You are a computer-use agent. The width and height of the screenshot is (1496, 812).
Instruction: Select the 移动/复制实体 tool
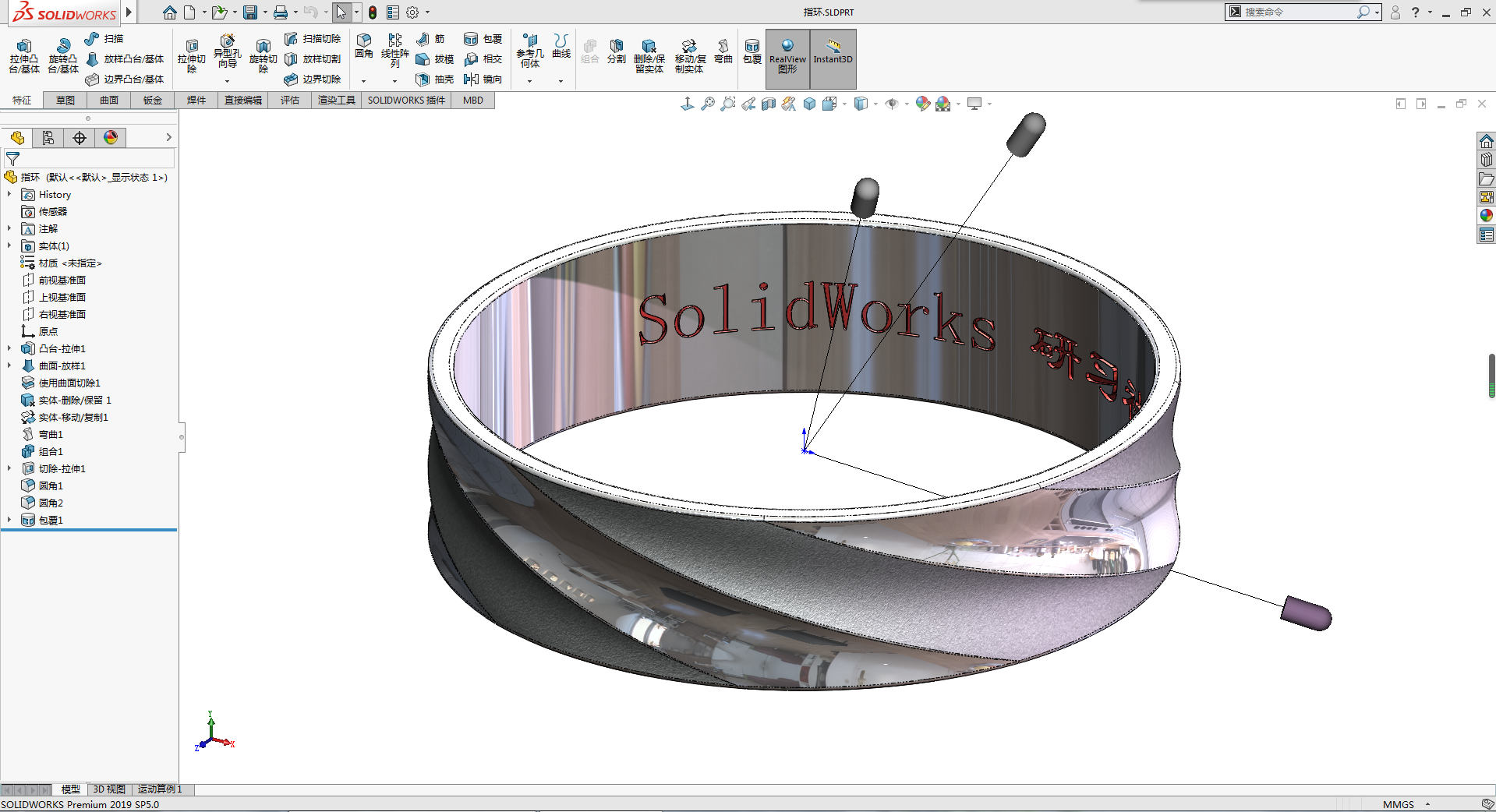(x=690, y=55)
